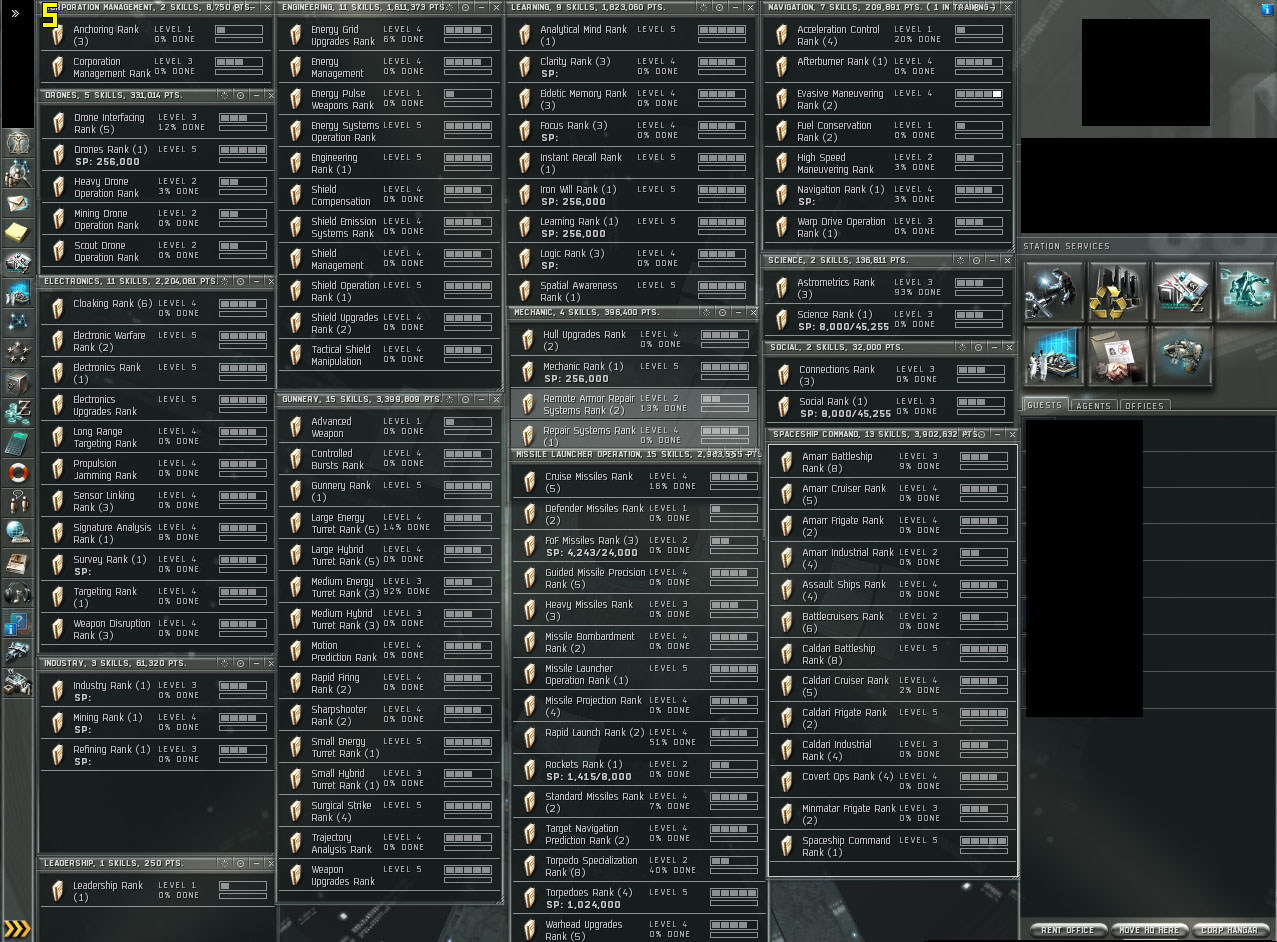Open the in-game browser globe icon
This screenshot has height=942, width=1277.
[18, 533]
